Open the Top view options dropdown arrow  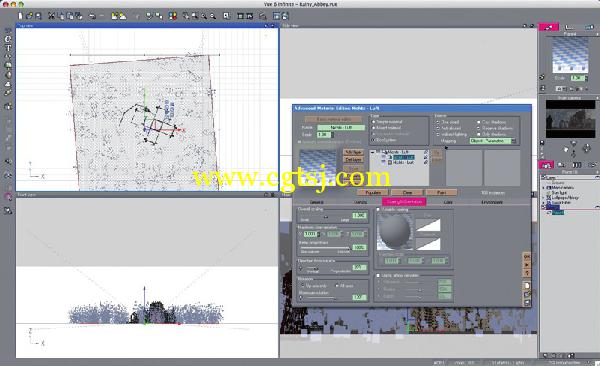(x=266, y=25)
